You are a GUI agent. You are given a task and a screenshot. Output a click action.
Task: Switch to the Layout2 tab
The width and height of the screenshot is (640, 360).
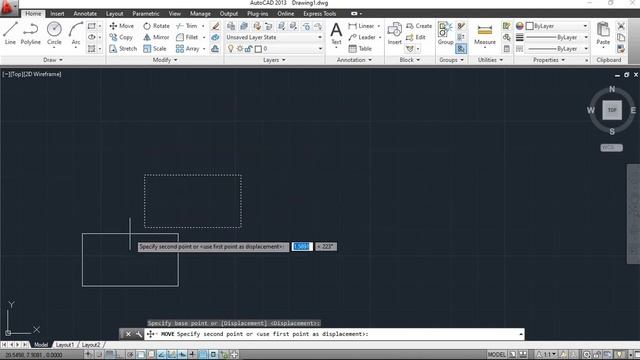tap(91, 345)
